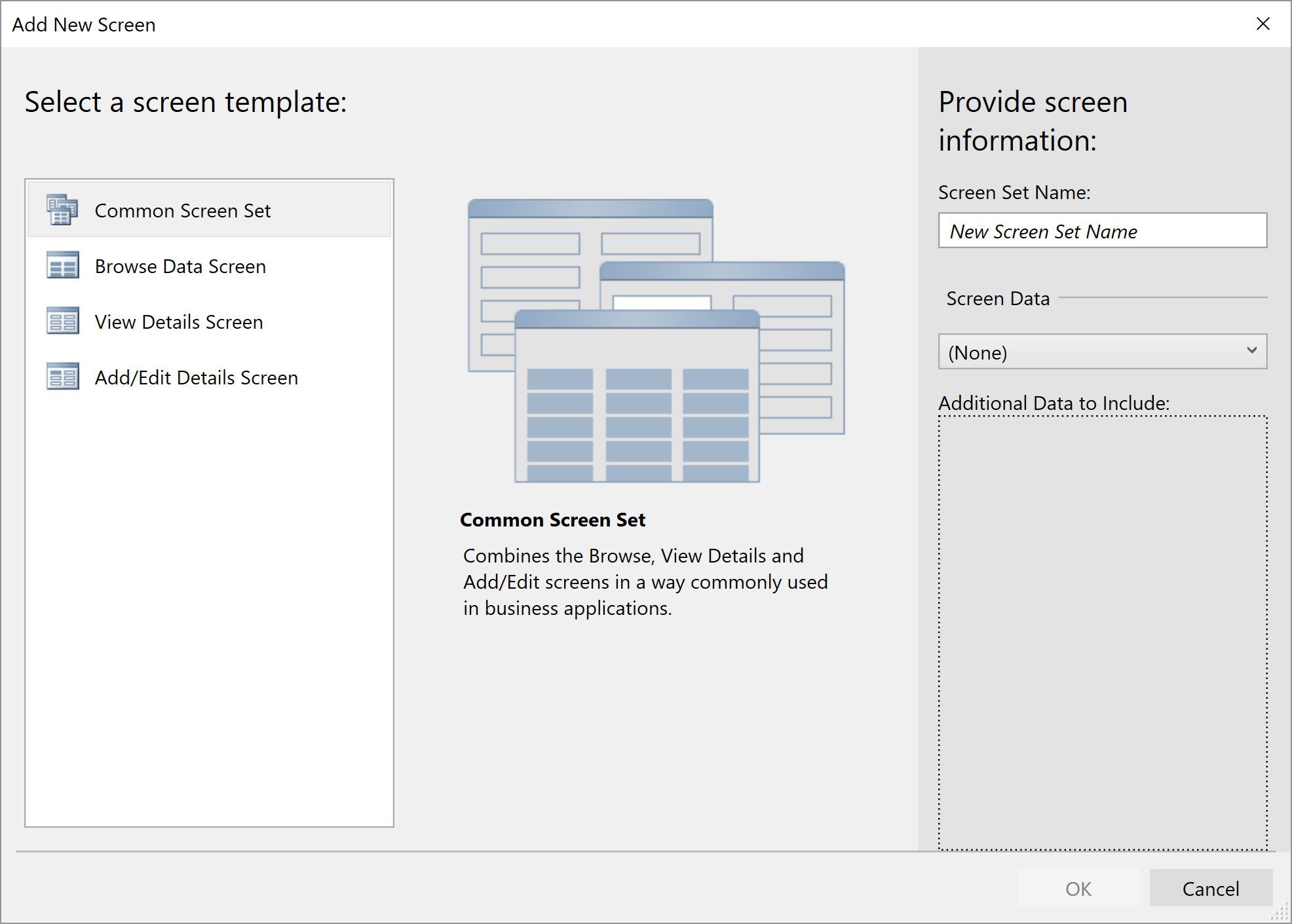
Task: Click the Common Screen Set icon
Action: coord(62,210)
